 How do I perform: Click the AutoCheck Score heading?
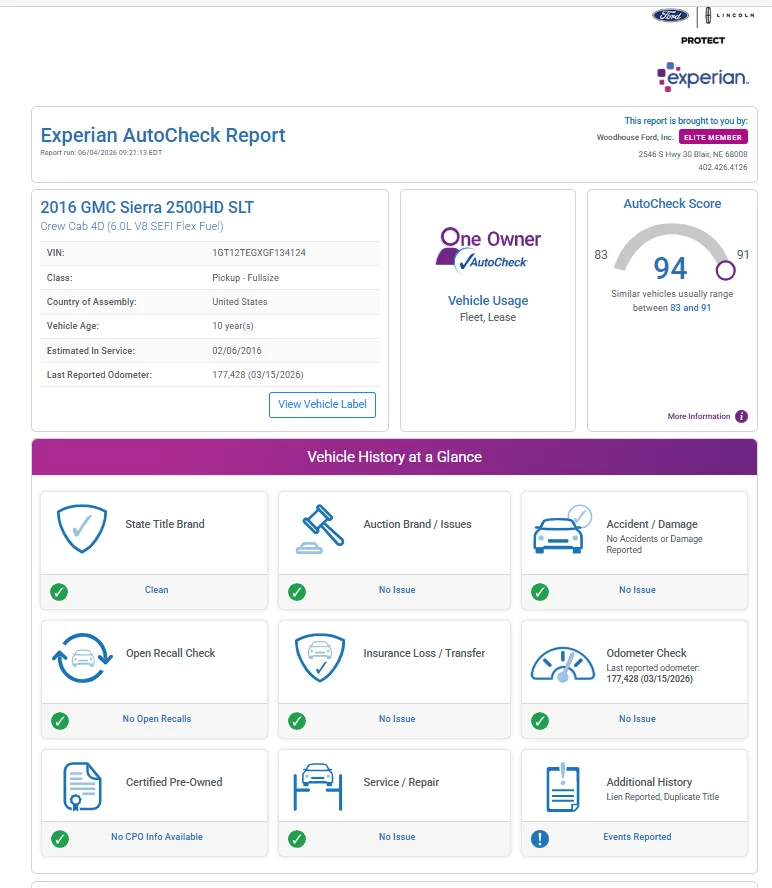(672, 204)
